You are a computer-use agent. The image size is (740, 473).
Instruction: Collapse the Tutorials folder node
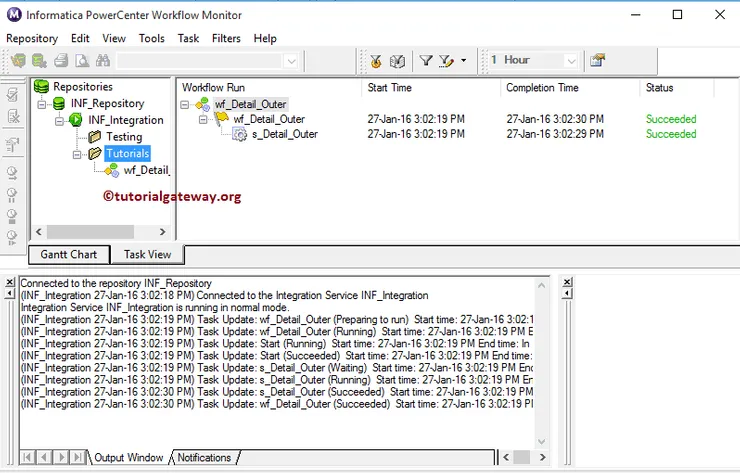(77, 154)
